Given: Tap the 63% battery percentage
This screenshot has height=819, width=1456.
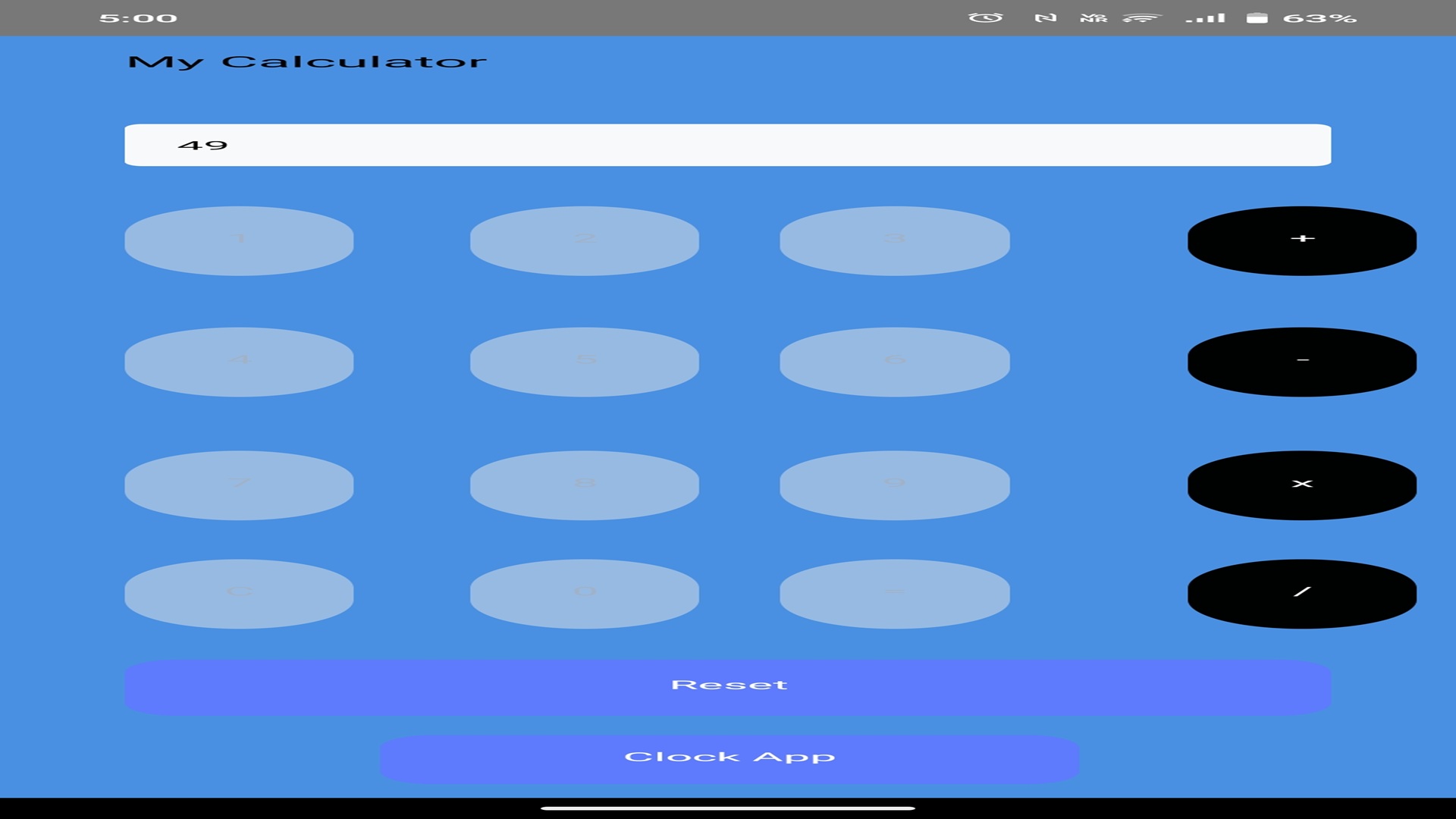Looking at the screenshot, I should (x=1319, y=18).
